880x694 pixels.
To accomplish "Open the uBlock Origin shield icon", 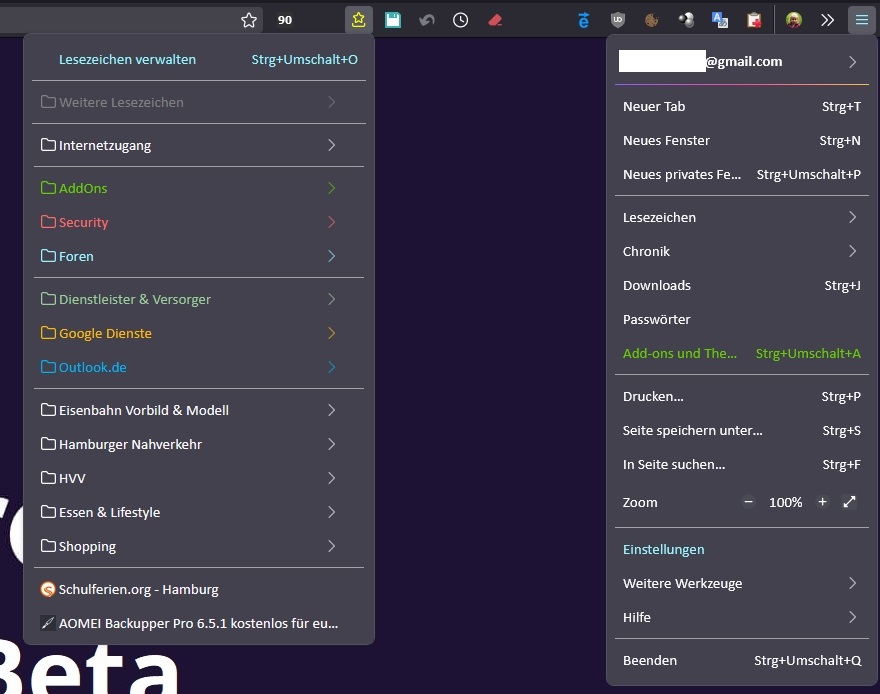I will (x=618, y=20).
